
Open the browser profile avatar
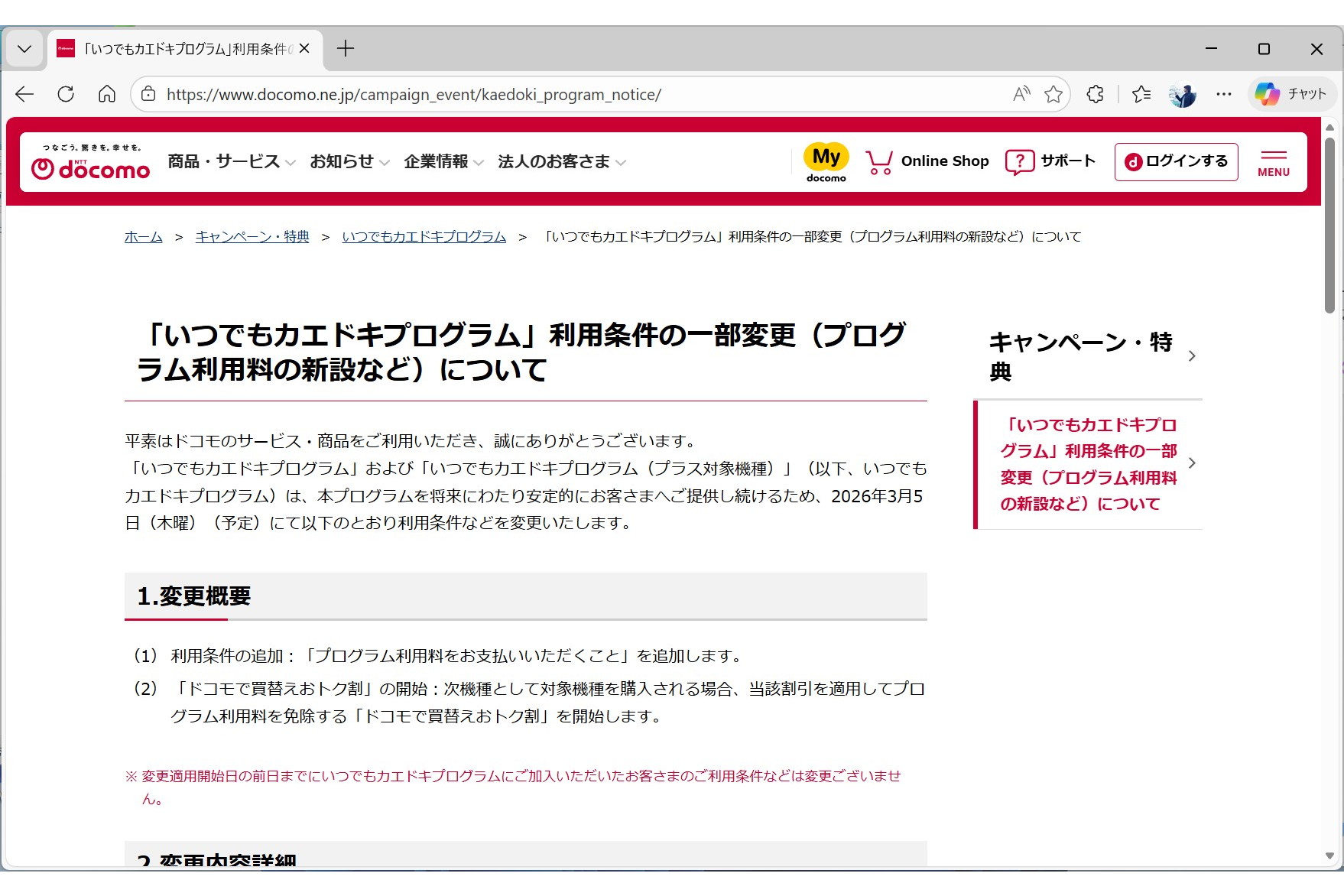pyautogui.click(x=1183, y=94)
